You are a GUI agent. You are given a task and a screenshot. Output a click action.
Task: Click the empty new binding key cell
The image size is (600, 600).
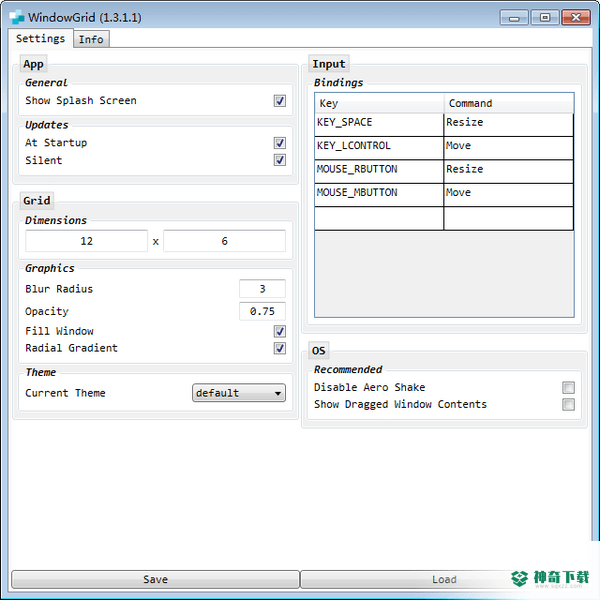coord(379,218)
